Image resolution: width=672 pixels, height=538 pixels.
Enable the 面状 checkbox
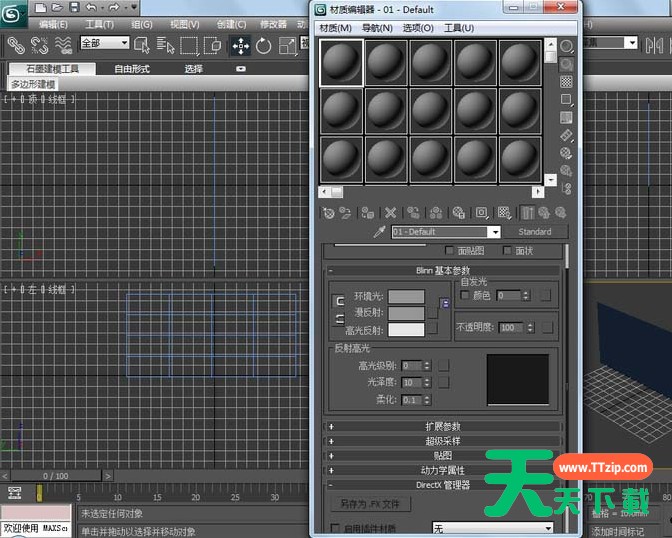[x=507, y=250]
